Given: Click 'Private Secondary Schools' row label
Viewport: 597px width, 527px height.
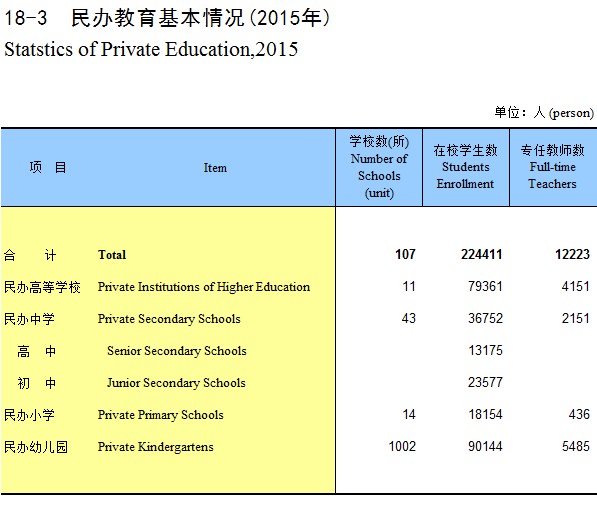Looking at the screenshot, I should click(169, 319).
